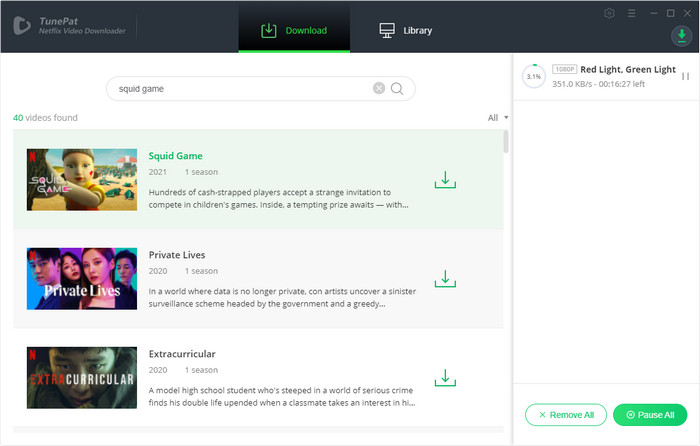Download Squid Game with its download icon
Image resolution: width=700 pixels, height=446 pixels.
click(445, 179)
